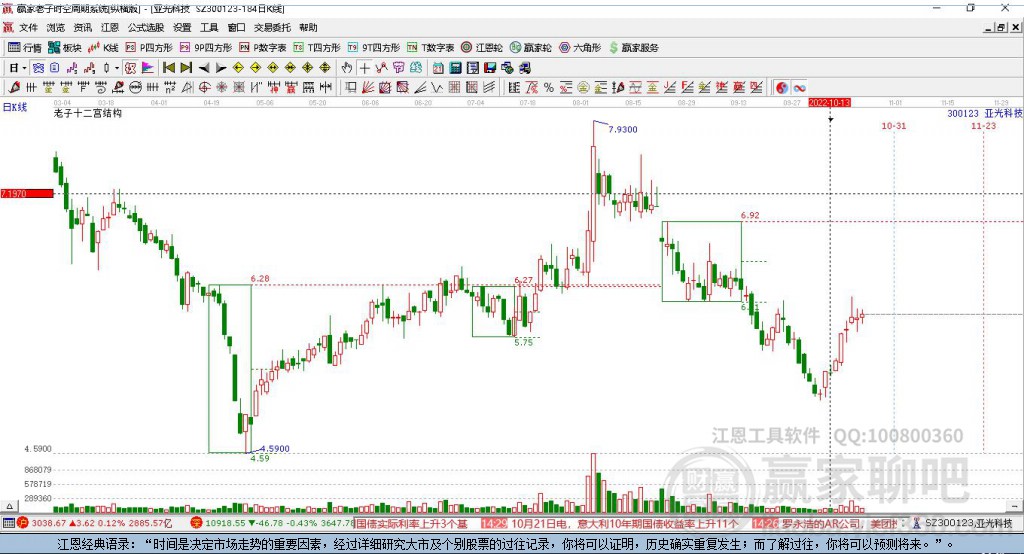Click the infinity symbol icon

tap(799, 88)
